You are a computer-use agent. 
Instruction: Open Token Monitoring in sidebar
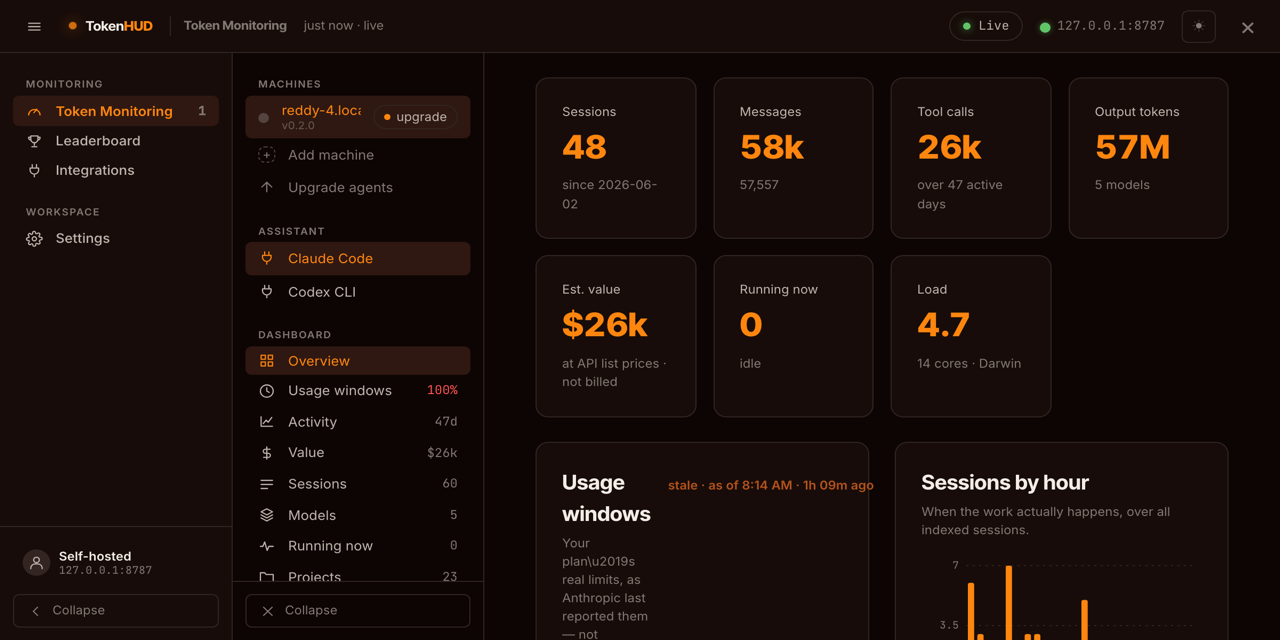coord(116,111)
